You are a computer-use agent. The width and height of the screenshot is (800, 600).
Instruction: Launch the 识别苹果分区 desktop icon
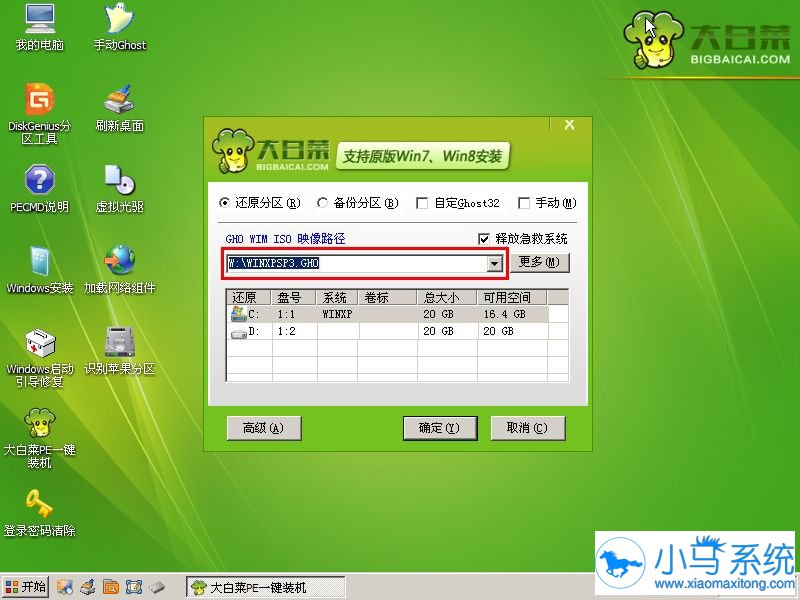coord(120,352)
